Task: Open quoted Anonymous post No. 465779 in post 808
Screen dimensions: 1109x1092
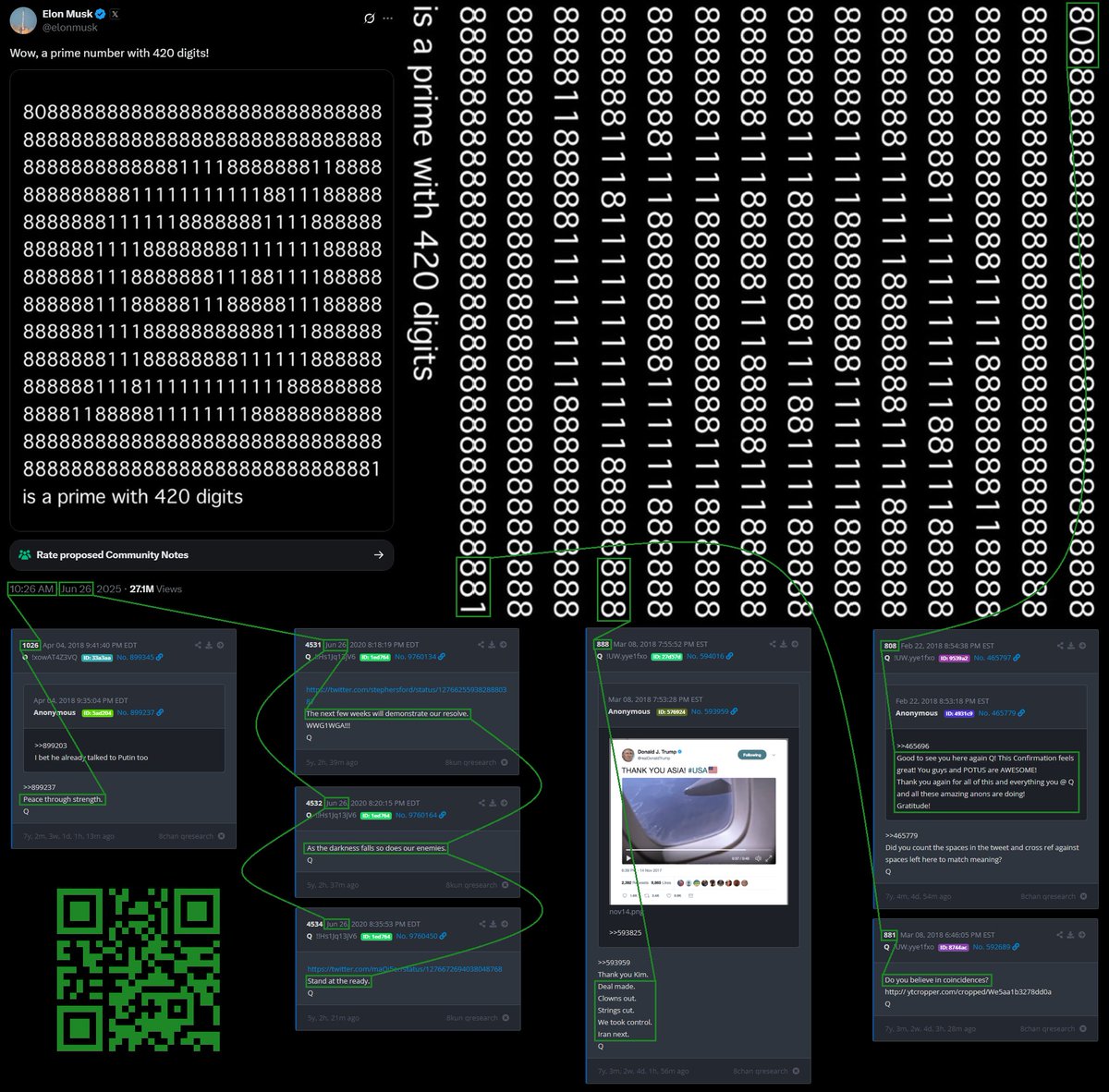Action: [1002, 713]
